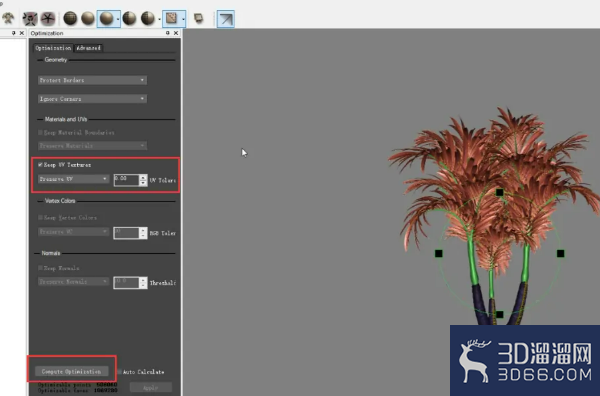This screenshot has width=600, height=396.
Task: Click the Compute Optimization button
Action: [72, 371]
